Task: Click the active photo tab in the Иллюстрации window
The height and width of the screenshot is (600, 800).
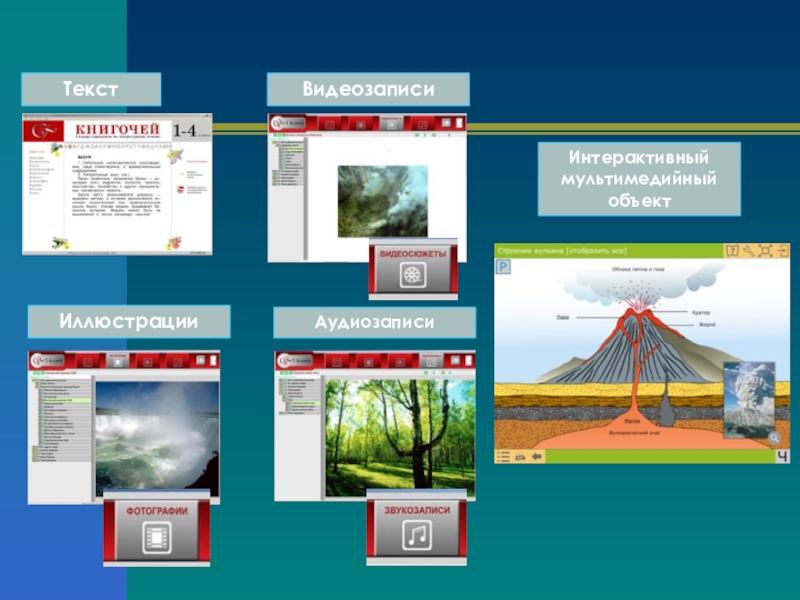Action: coord(117,361)
